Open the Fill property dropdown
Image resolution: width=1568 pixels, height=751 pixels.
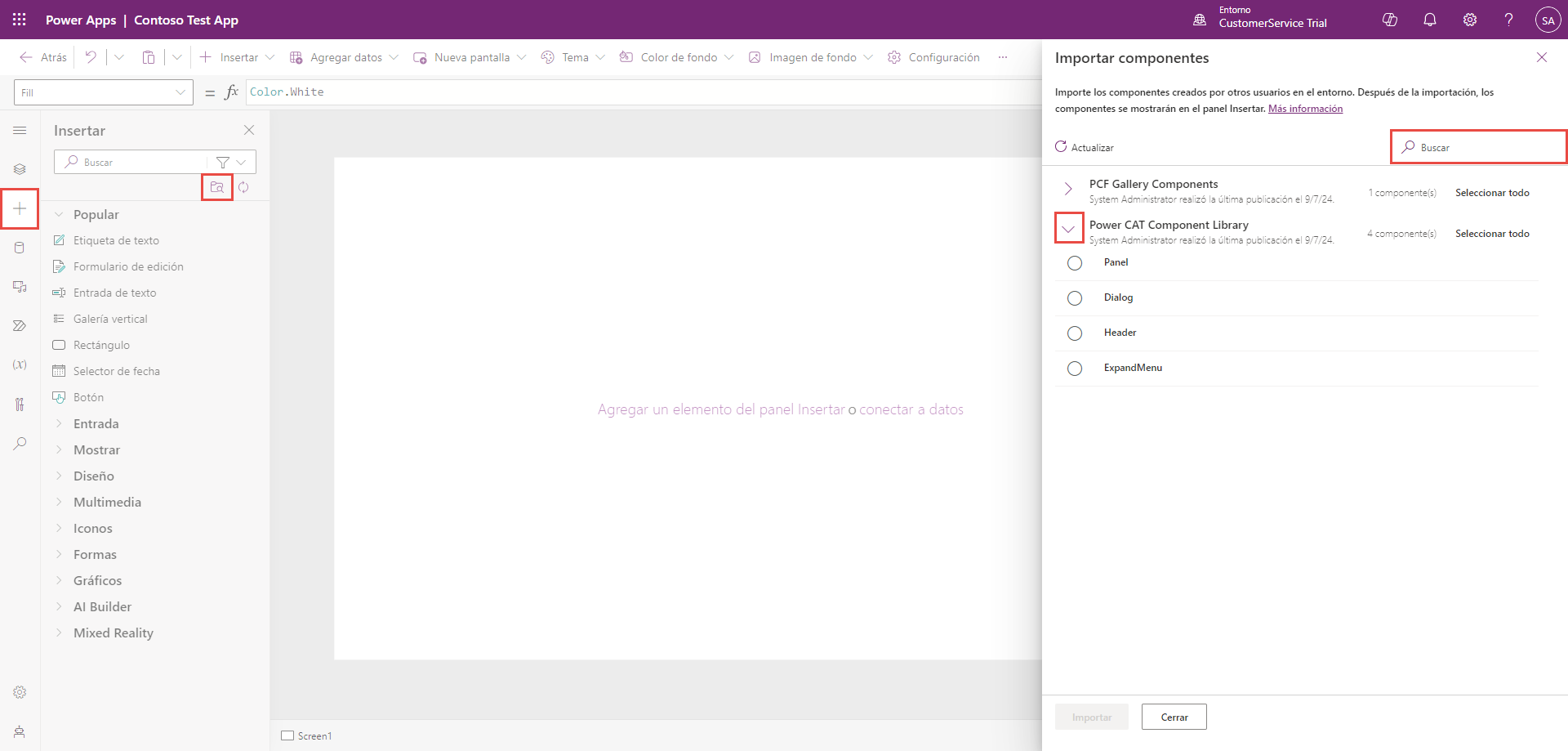tap(103, 92)
